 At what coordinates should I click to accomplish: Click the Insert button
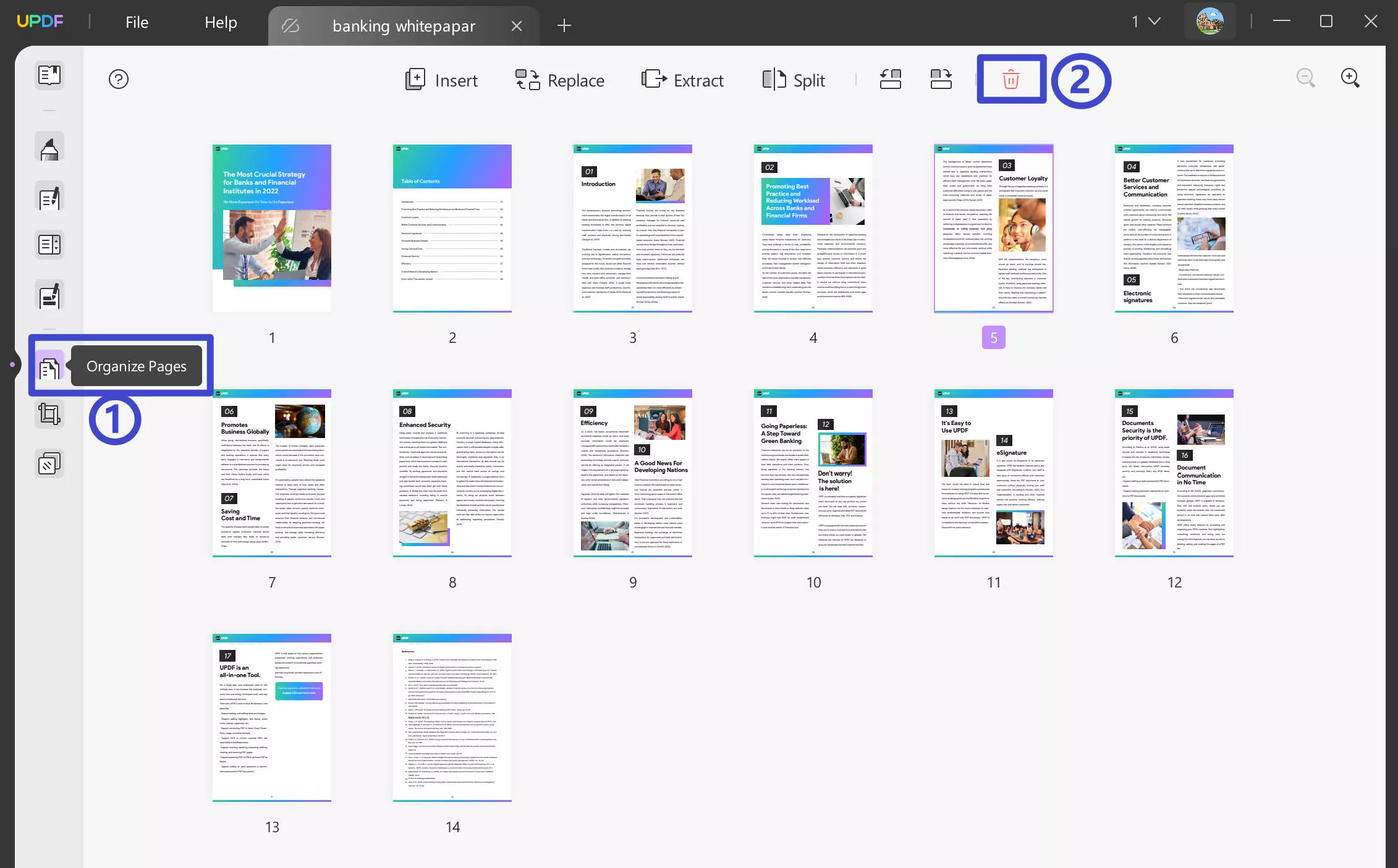point(441,80)
